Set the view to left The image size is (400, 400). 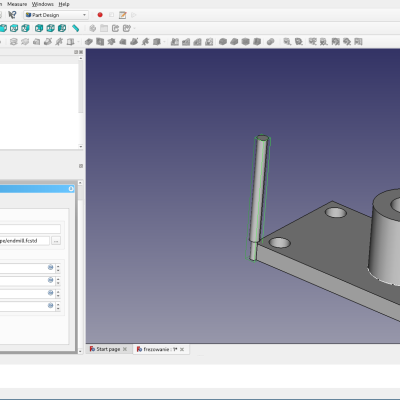62,28
